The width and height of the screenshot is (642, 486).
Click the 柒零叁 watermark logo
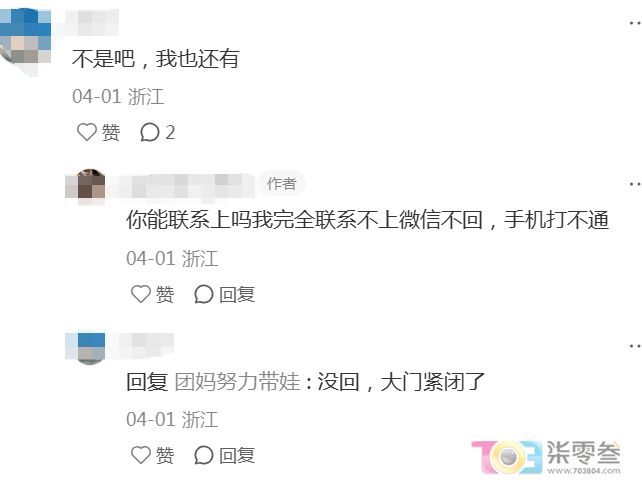click(546, 457)
